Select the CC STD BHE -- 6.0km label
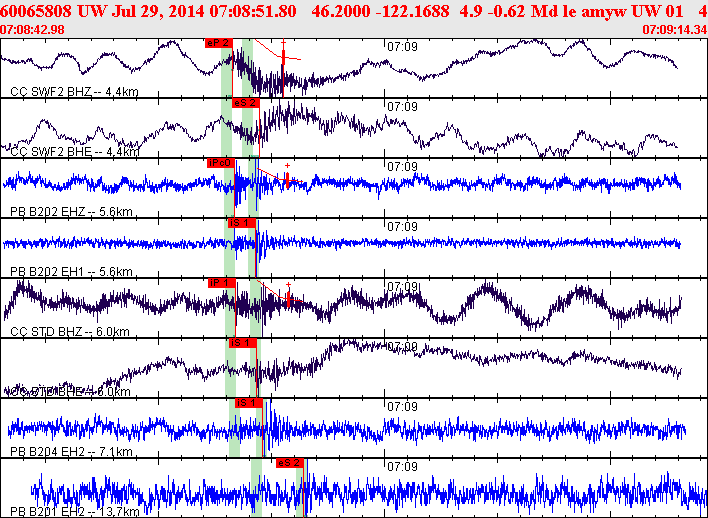The height and width of the screenshot is (518, 708). tap(68, 392)
